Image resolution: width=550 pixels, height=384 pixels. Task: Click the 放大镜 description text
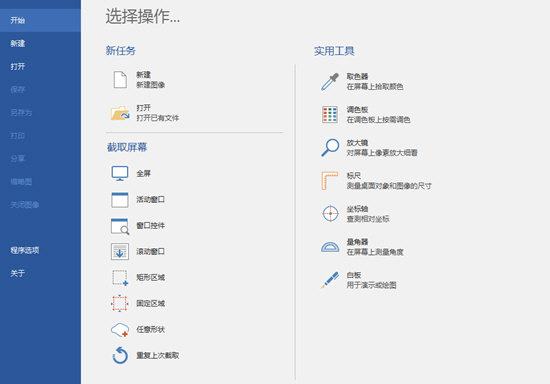382,153
